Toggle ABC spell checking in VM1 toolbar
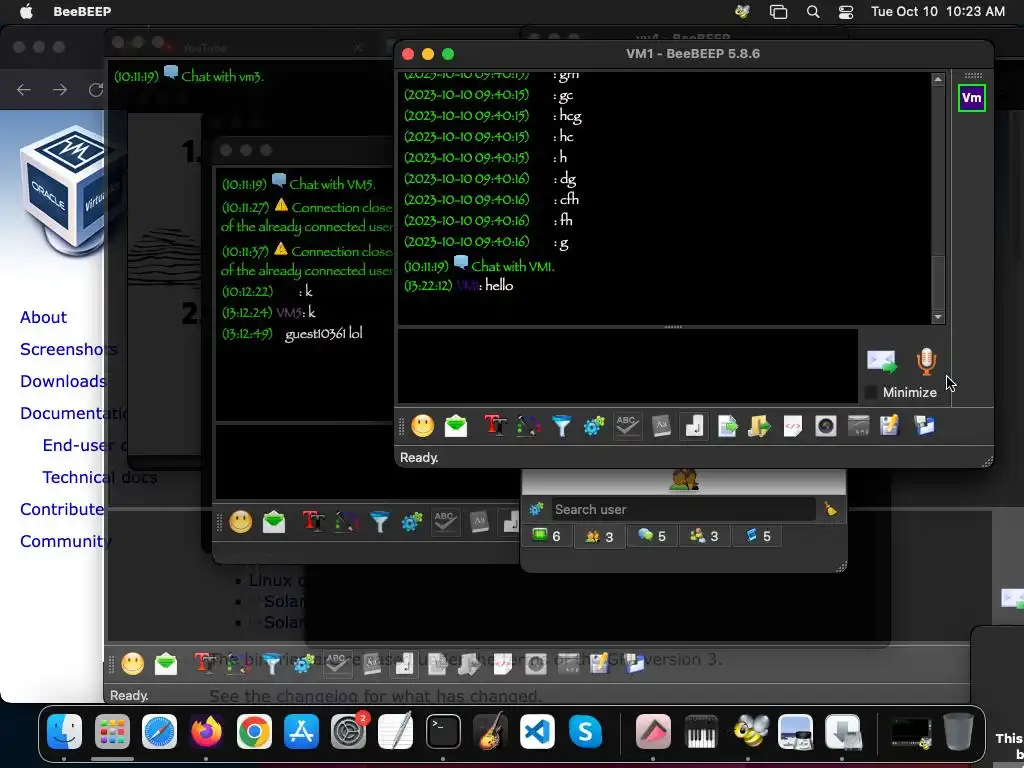This screenshot has height=768, width=1024. [x=627, y=426]
